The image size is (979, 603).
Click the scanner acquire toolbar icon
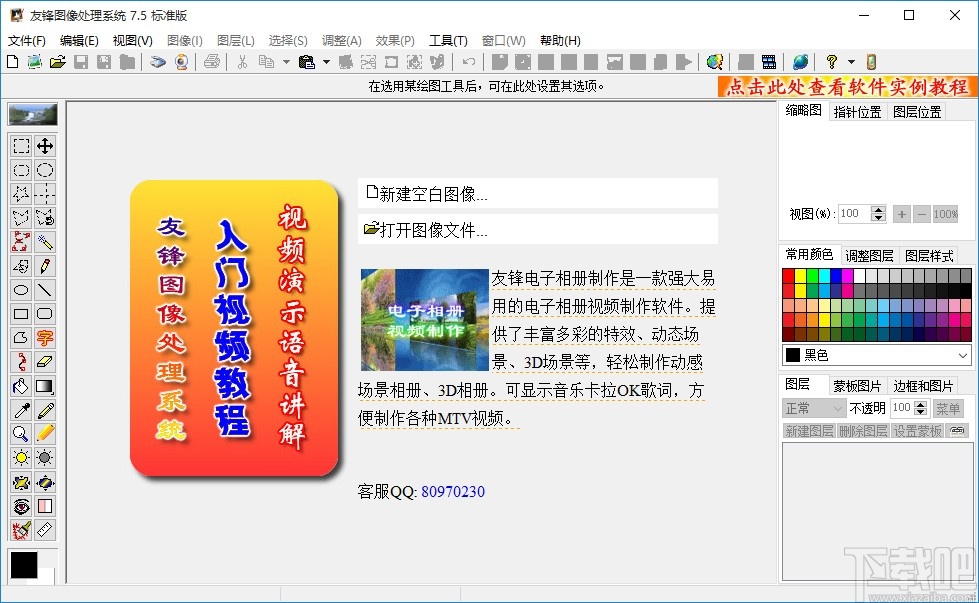coord(158,62)
